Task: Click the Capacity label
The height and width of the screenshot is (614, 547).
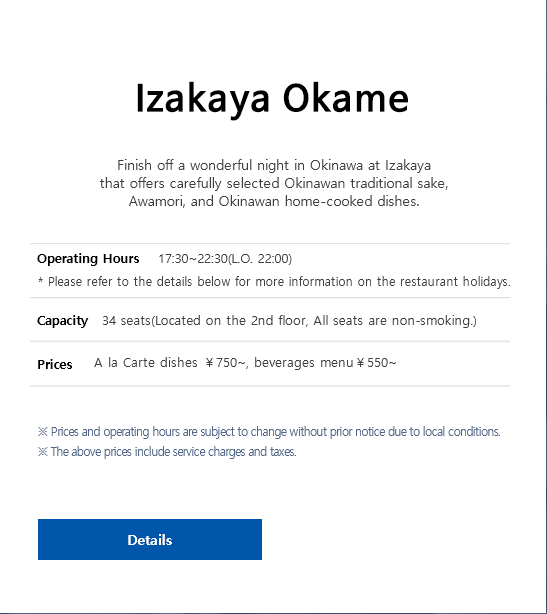Action: tap(63, 321)
